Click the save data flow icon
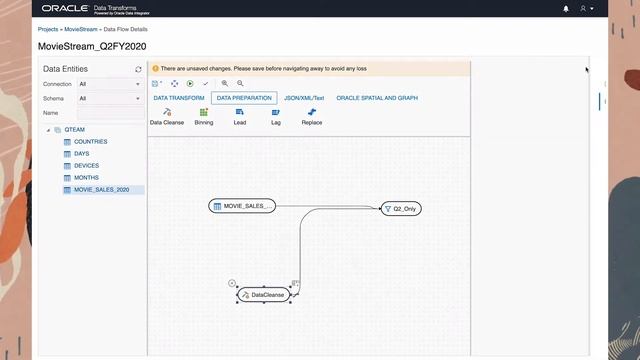 pyautogui.click(x=156, y=84)
